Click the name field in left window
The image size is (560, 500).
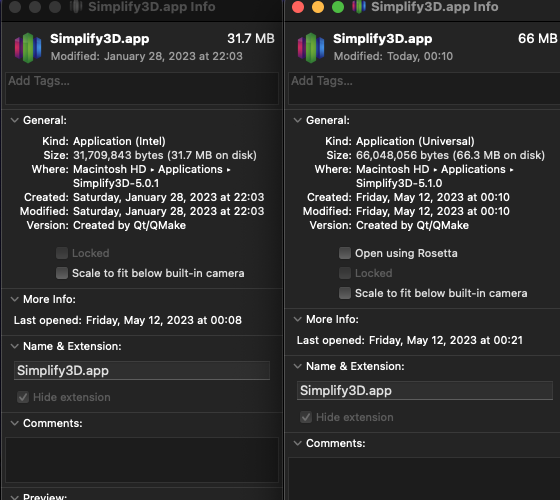pos(142,371)
